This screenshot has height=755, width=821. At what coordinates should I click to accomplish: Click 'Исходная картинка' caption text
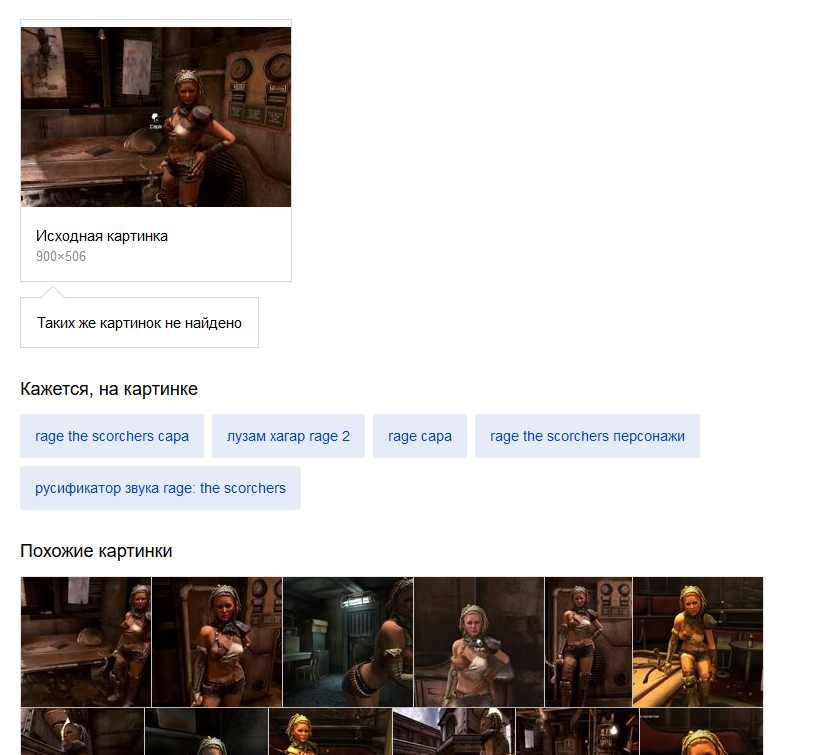(x=102, y=236)
